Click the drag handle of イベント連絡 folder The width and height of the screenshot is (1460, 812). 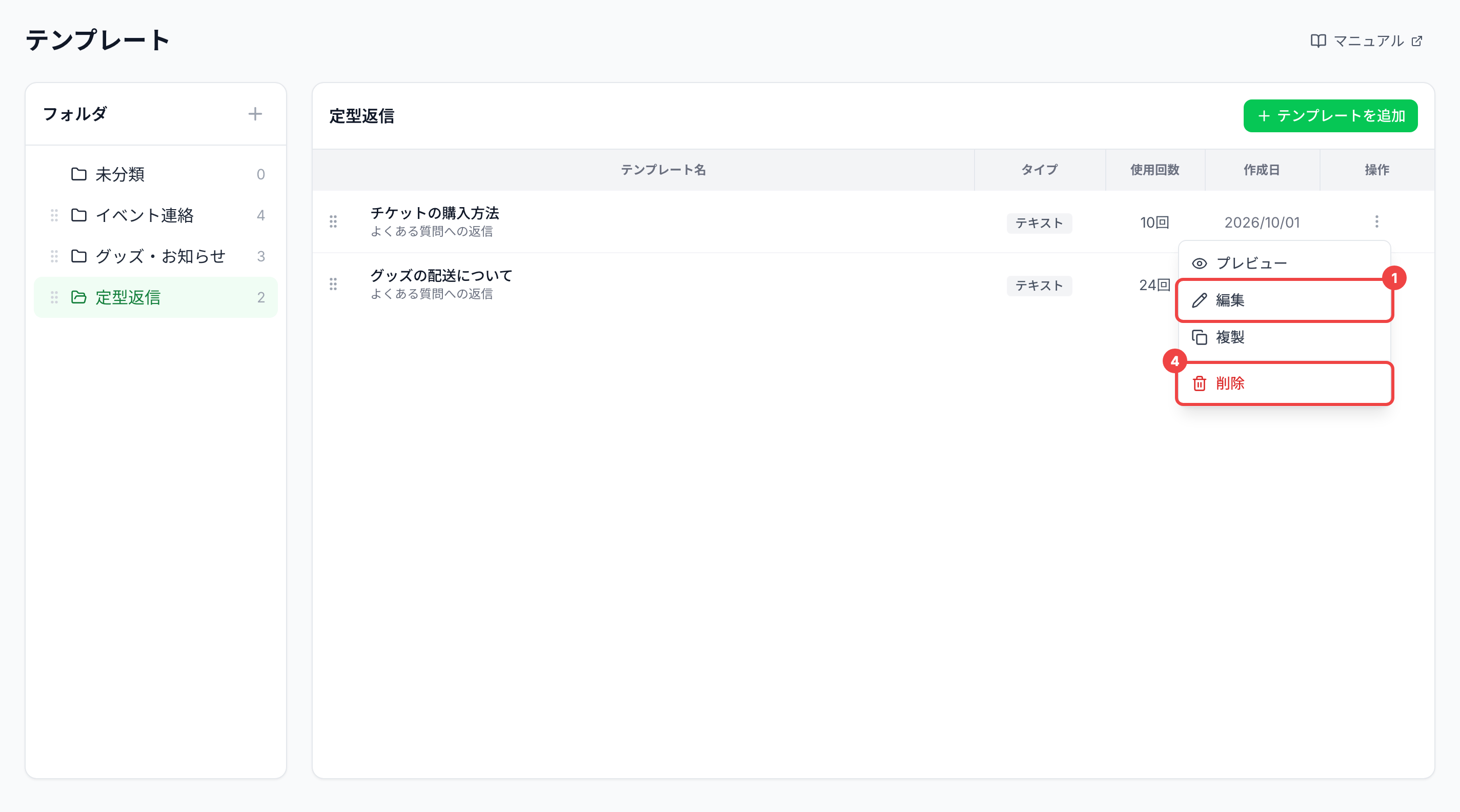tap(54, 215)
